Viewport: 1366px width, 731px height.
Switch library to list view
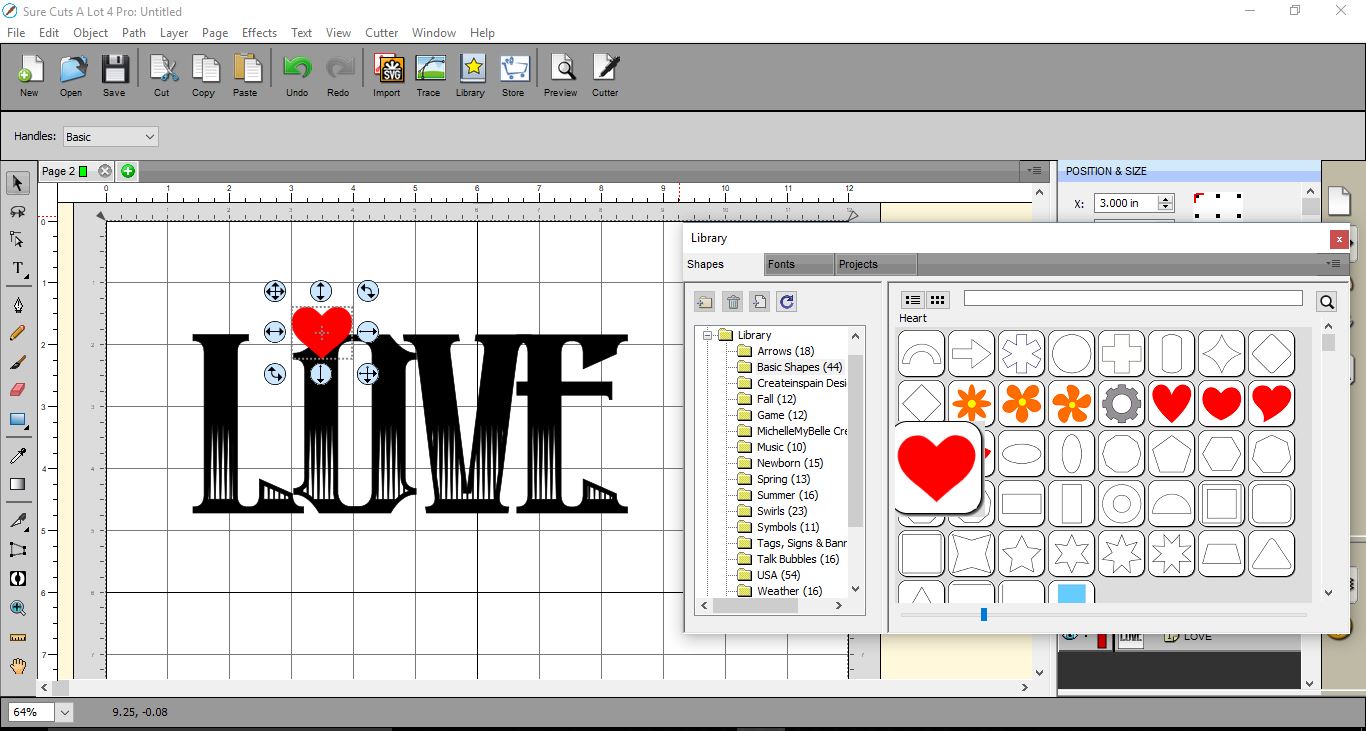913,300
